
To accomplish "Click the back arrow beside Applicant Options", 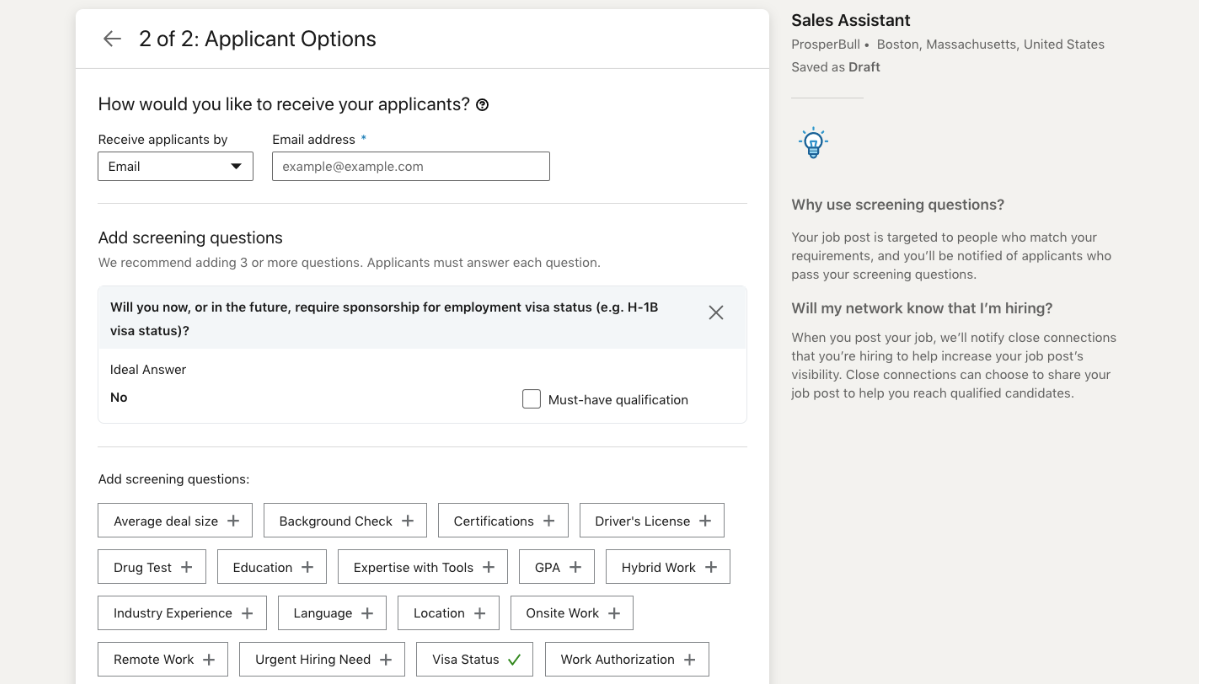I will point(107,38).
